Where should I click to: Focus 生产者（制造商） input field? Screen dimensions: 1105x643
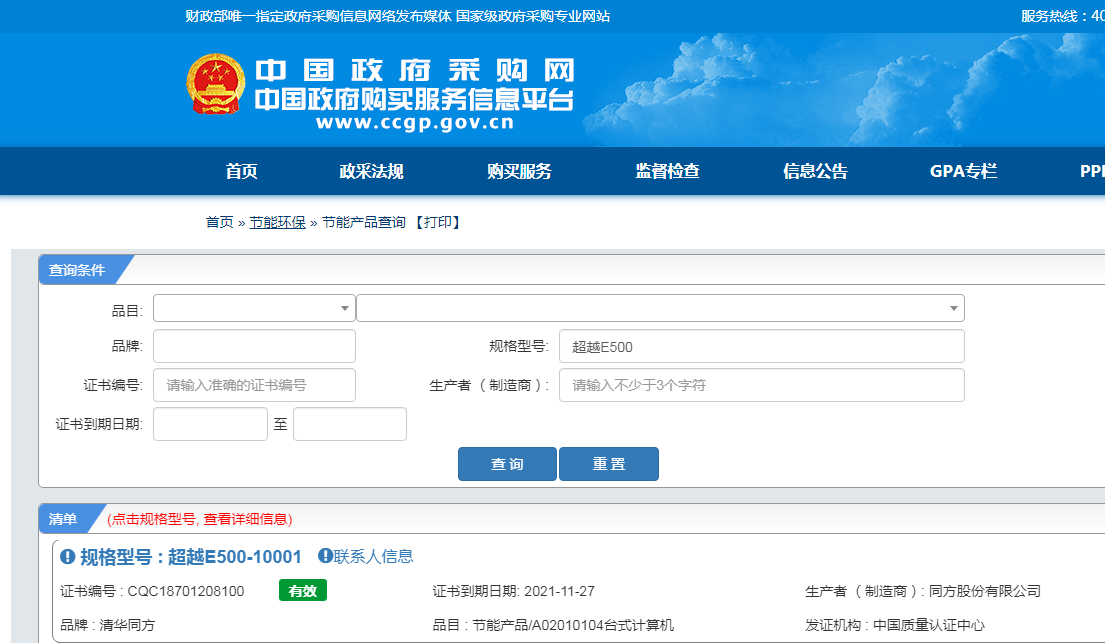click(762, 385)
